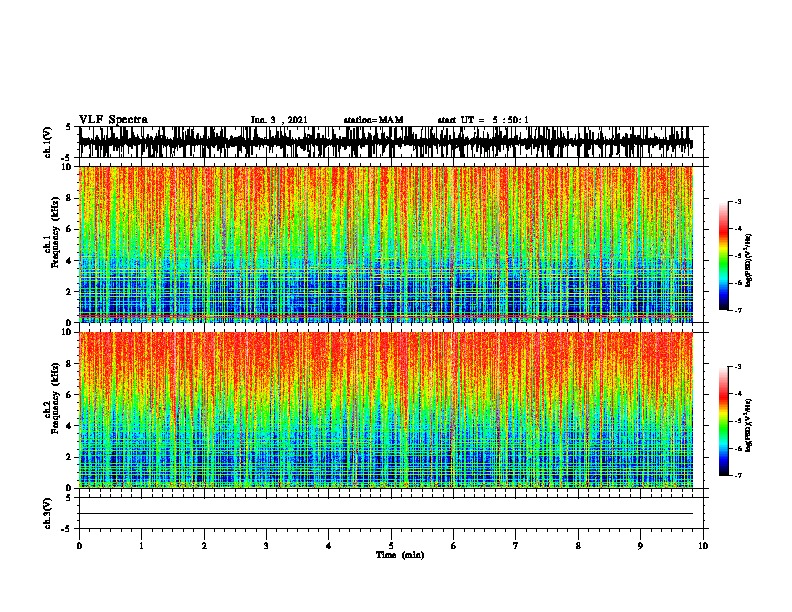
Task: Click time axis tick label "10"
Action: (x=703, y=546)
